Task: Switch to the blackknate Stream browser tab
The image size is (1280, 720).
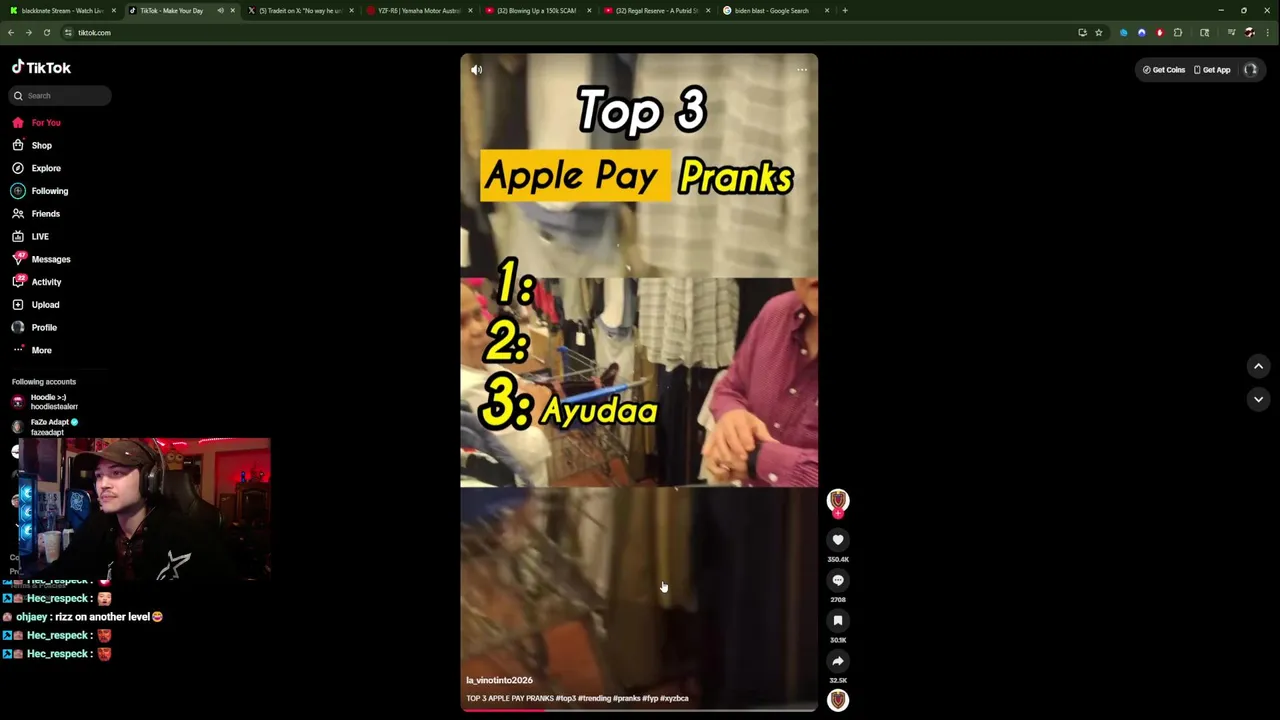Action: click(x=63, y=11)
